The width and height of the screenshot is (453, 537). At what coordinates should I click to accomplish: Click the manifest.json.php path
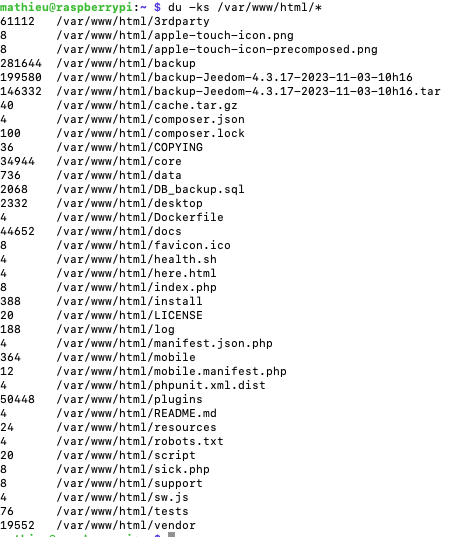click(164, 344)
